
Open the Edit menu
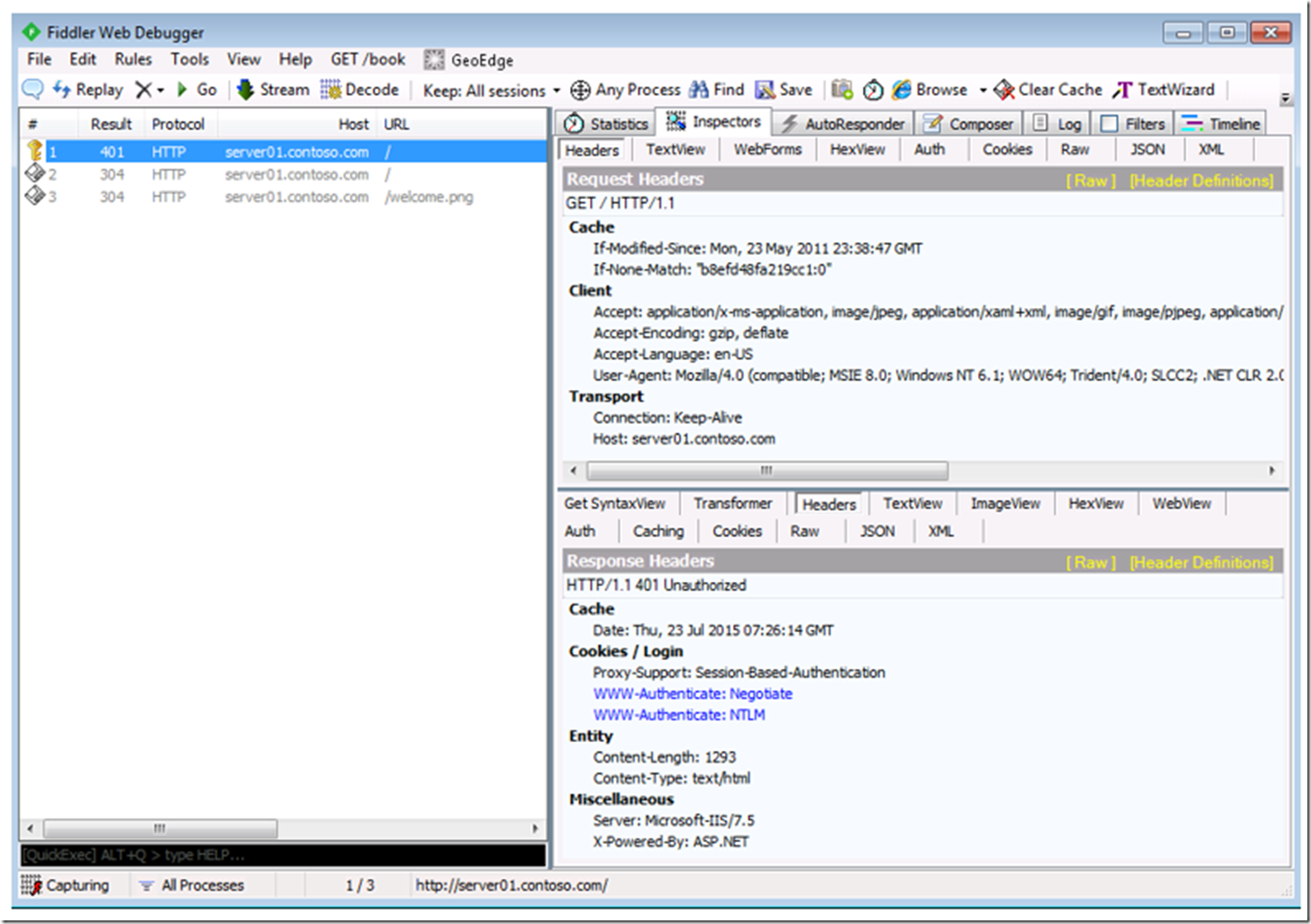coord(83,59)
